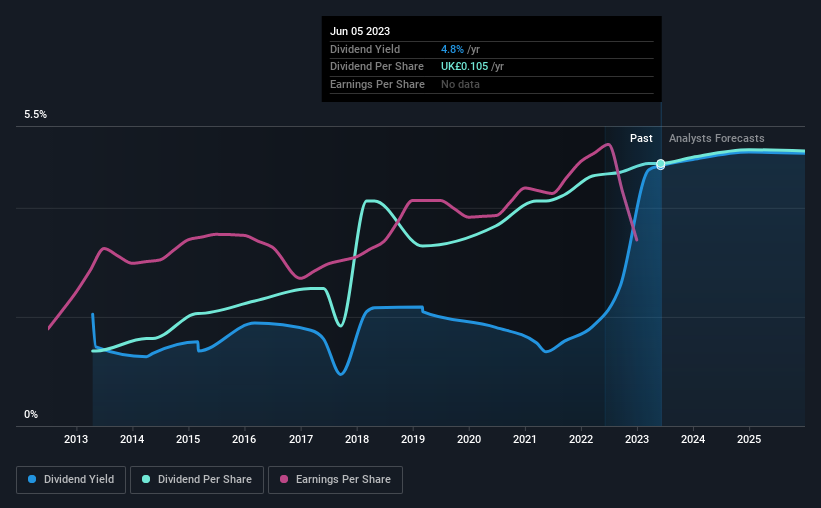821x508 pixels.
Task: Click the pink Earnings Per Share legend dot
Action: pyautogui.click(x=284, y=479)
